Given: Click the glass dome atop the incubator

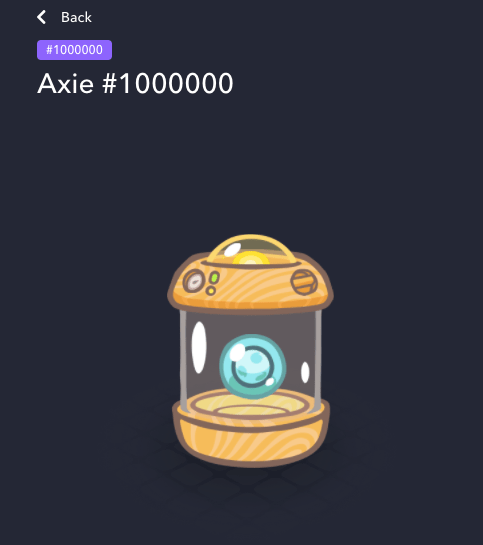Looking at the screenshot, I should (x=251, y=249).
